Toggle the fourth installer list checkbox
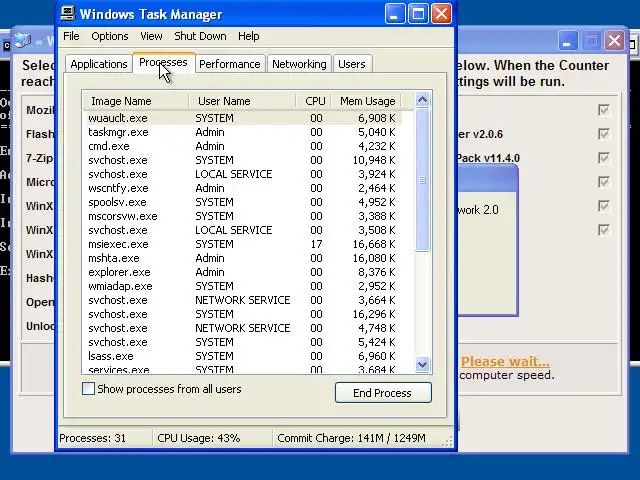This screenshot has width=640, height=480. point(604,182)
